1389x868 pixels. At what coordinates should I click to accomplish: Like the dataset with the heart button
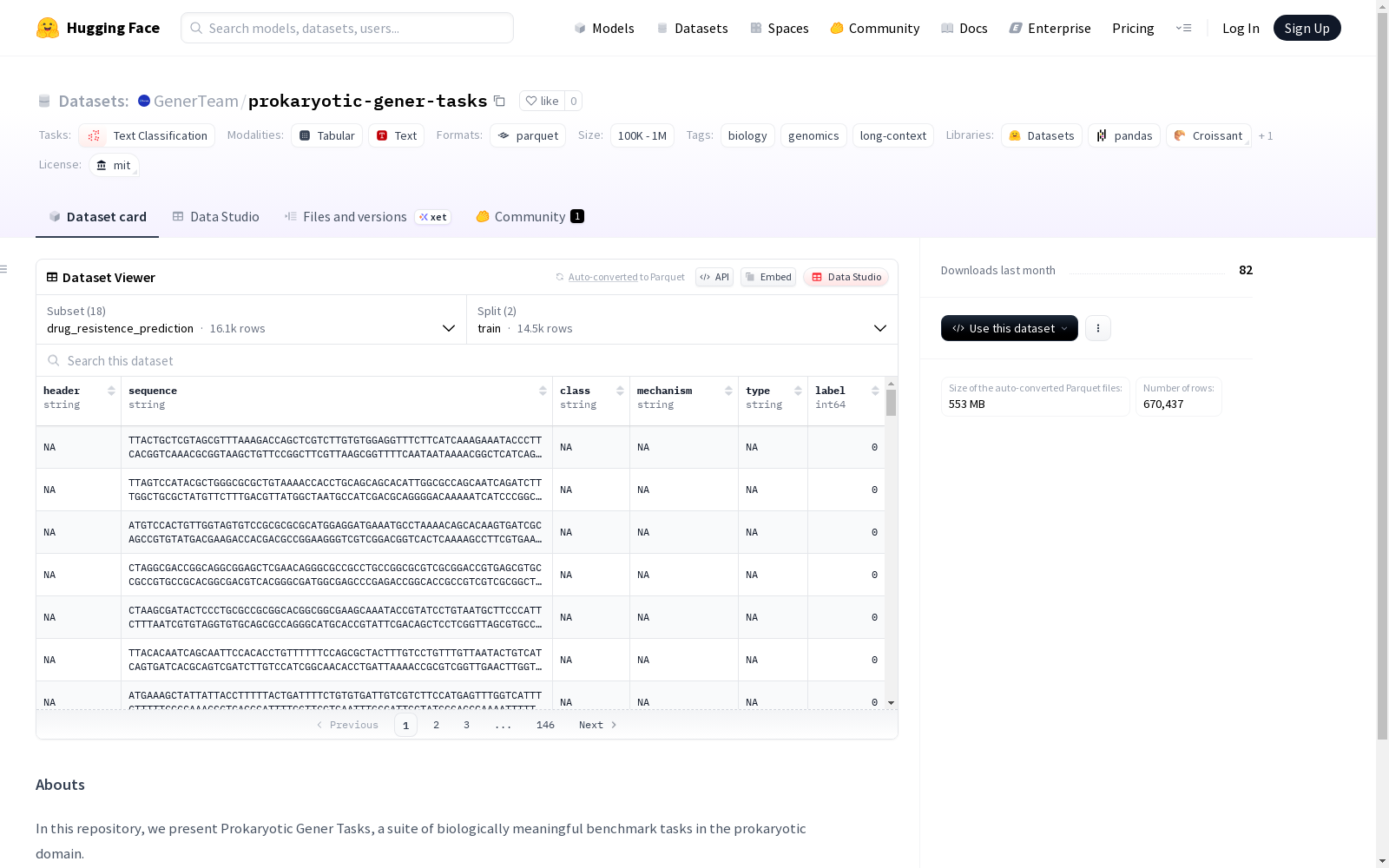[x=542, y=101]
